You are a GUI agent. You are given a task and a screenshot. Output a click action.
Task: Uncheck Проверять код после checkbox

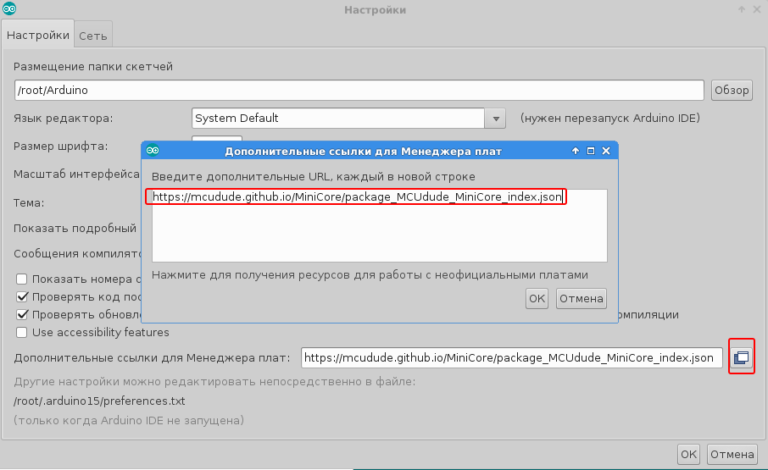(x=22, y=297)
